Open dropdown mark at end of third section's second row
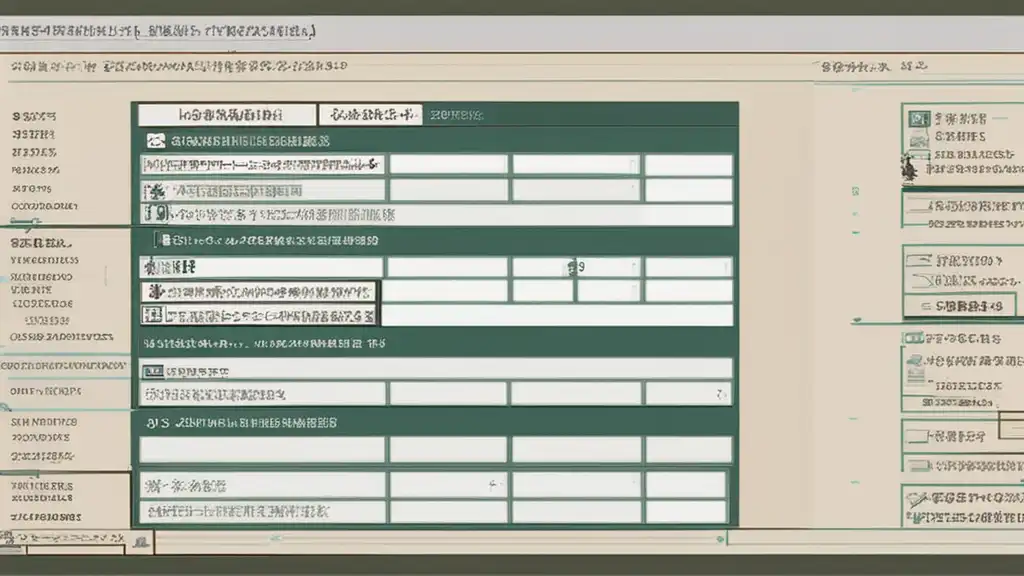1024x576 pixels. [x=720, y=394]
